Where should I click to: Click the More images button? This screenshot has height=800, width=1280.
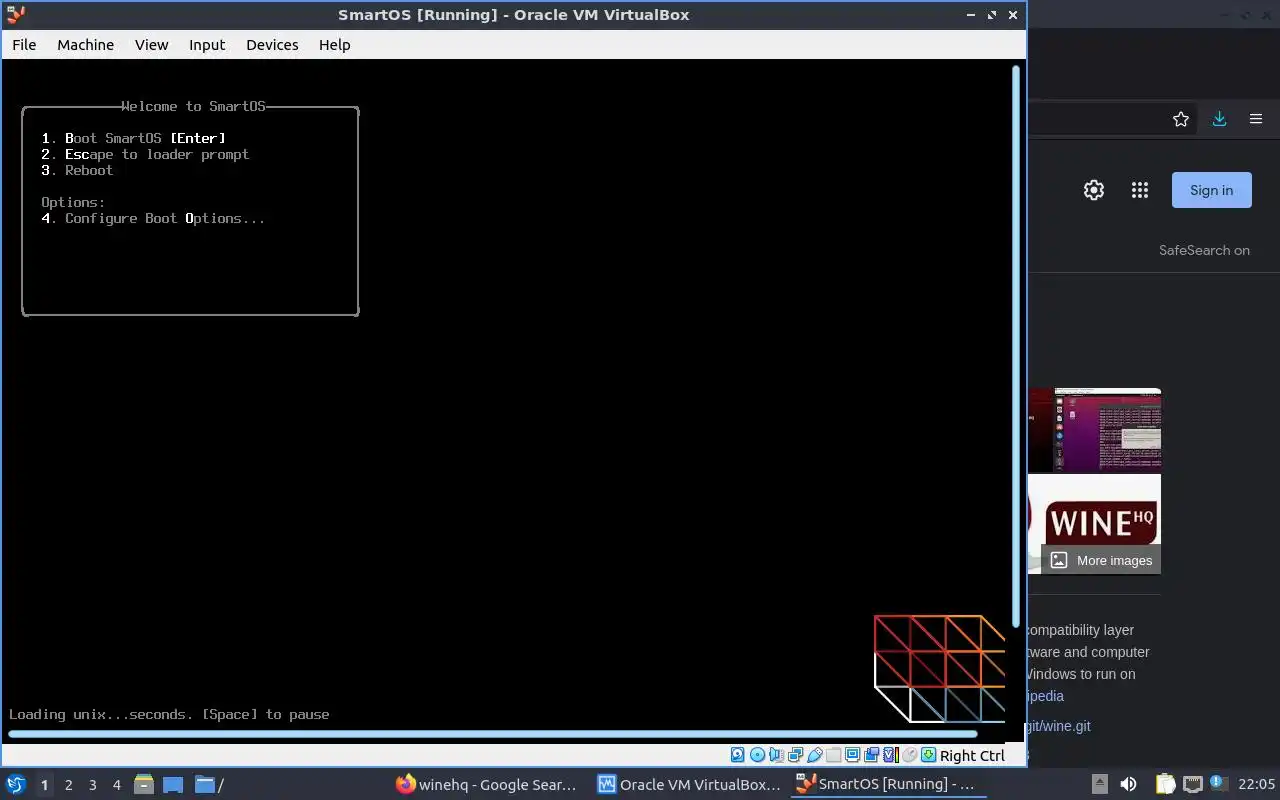pos(1101,560)
